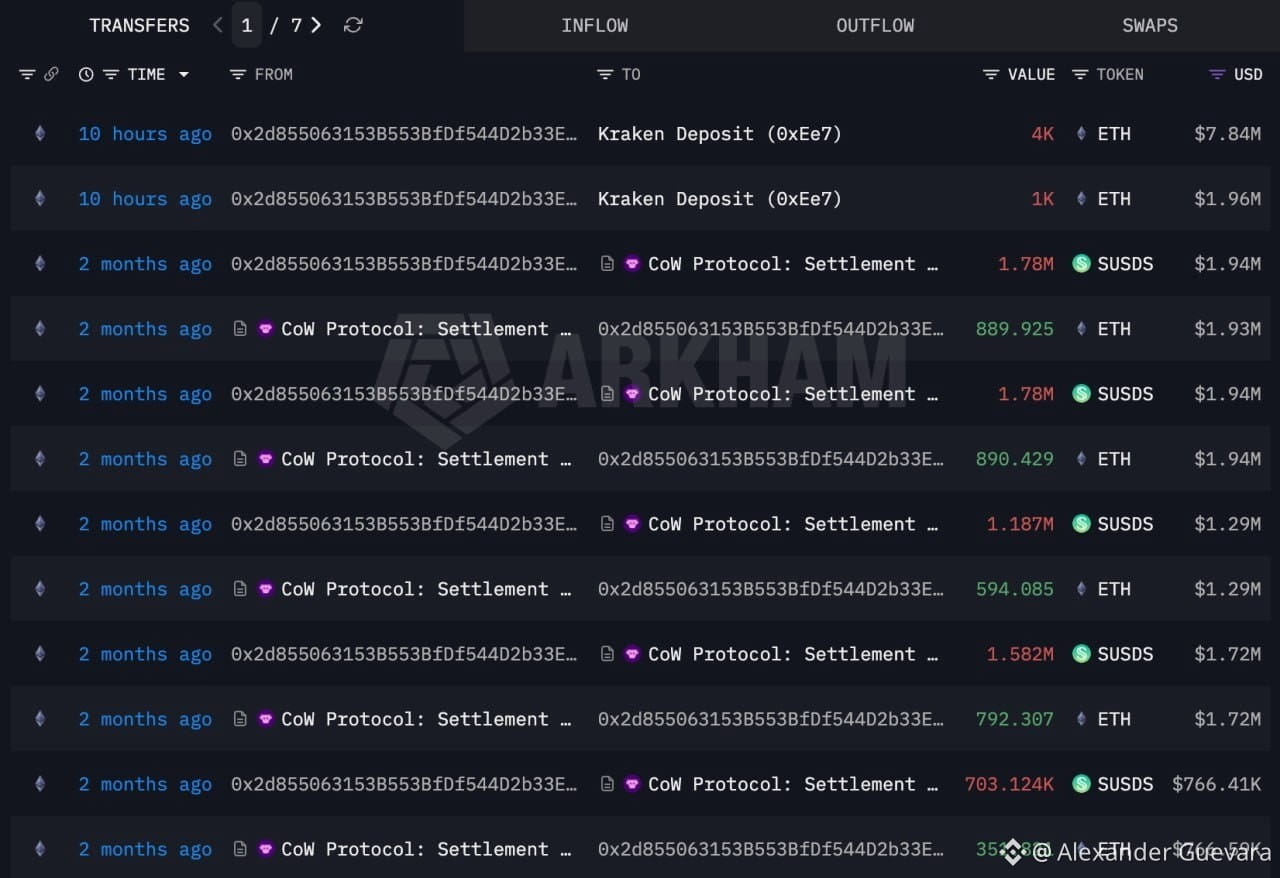Refresh the transfers list
Image resolution: width=1280 pixels, height=878 pixels.
[353, 25]
